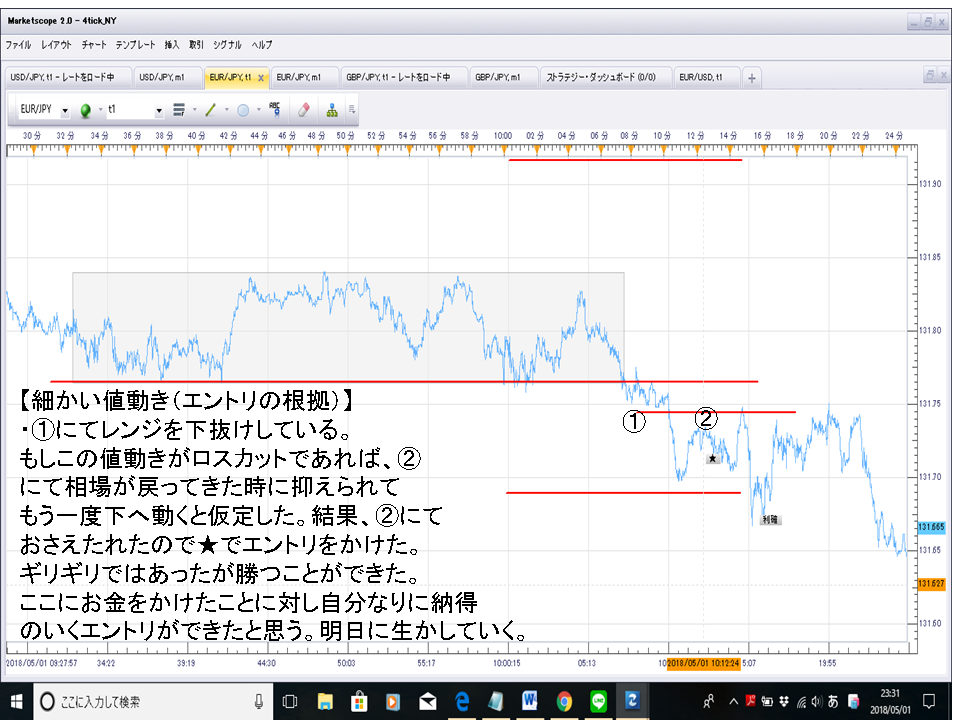Choose the ABC text label tool
Screen dimensions: 960x720
point(275,110)
